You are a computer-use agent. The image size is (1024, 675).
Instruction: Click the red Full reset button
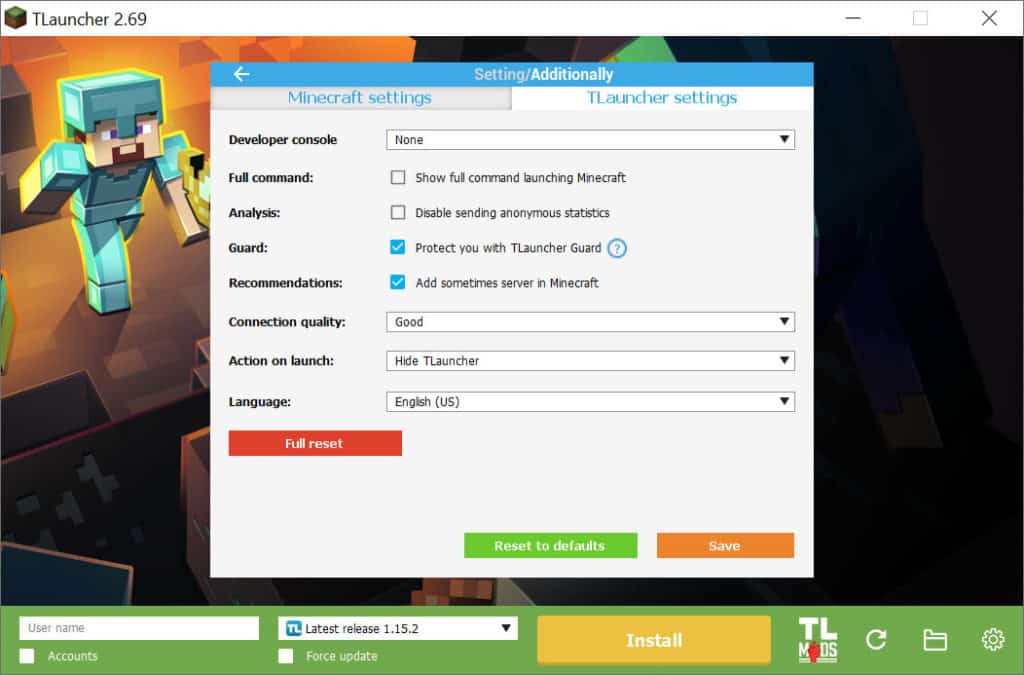coord(315,443)
